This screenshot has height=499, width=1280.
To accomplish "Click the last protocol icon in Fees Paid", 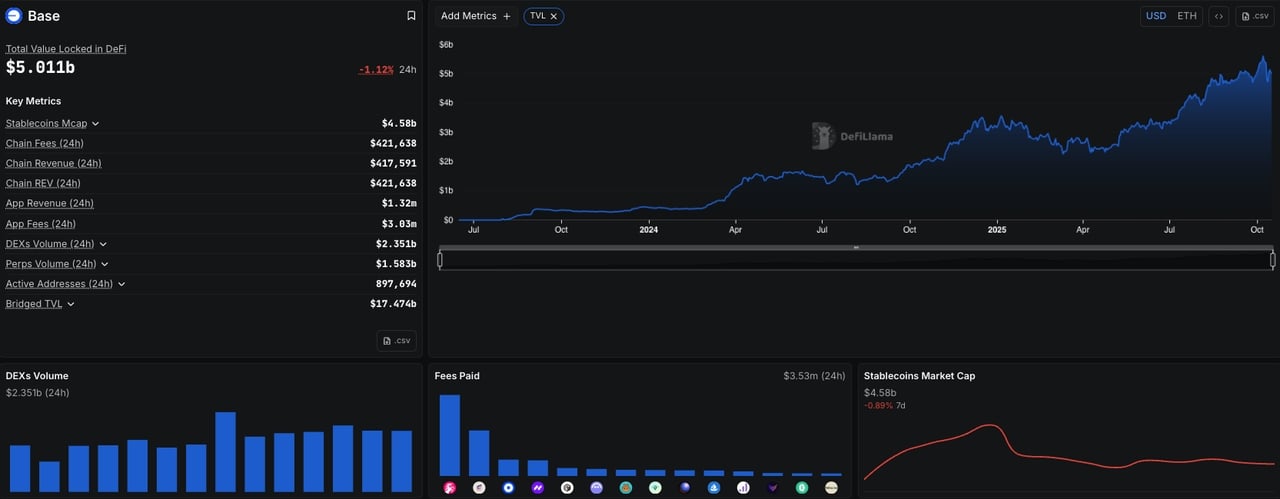I will click(x=831, y=488).
